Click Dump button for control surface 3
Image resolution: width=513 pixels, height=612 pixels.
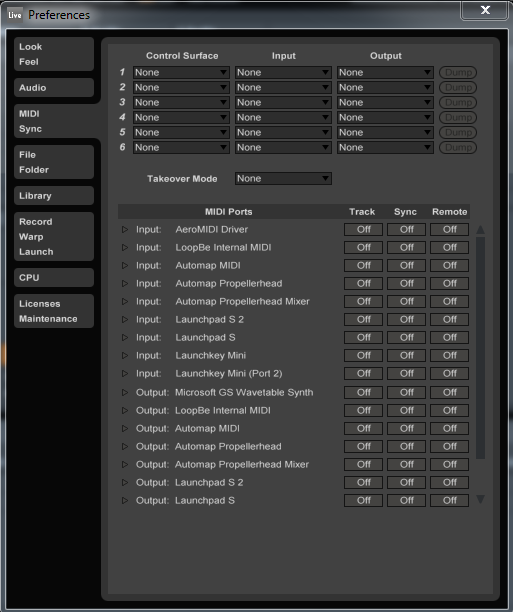pyautogui.click(x=458, y=102)
